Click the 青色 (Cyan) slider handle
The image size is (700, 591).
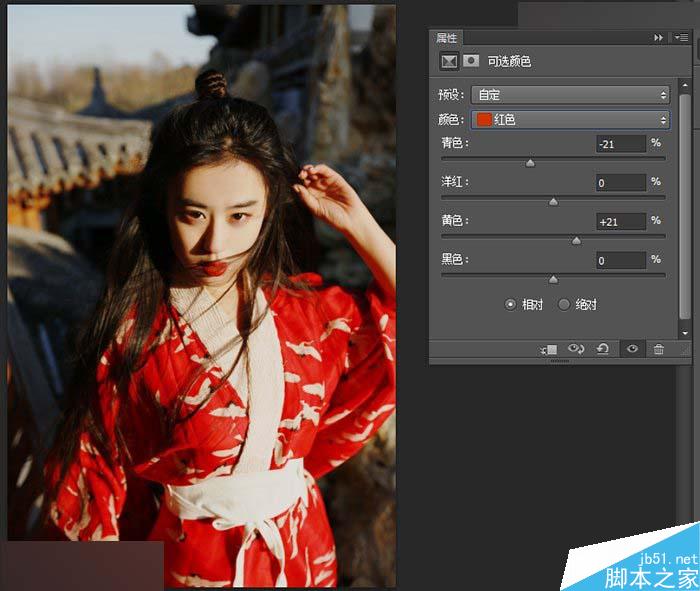[x=530, y=163]
